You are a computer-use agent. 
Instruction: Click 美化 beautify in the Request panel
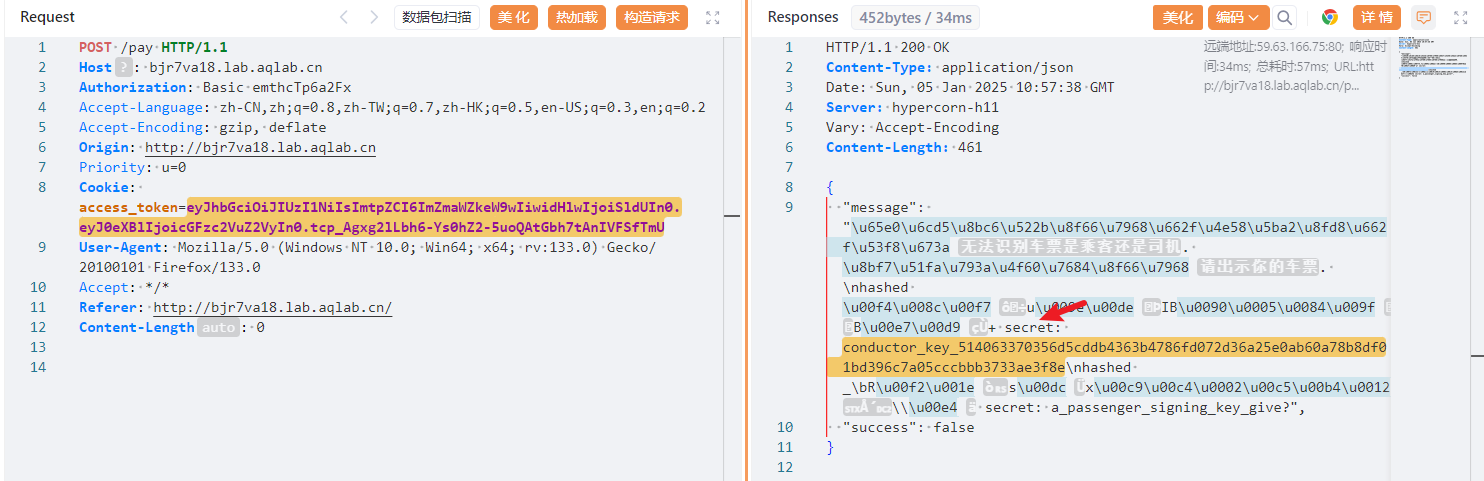pos(514,17)
